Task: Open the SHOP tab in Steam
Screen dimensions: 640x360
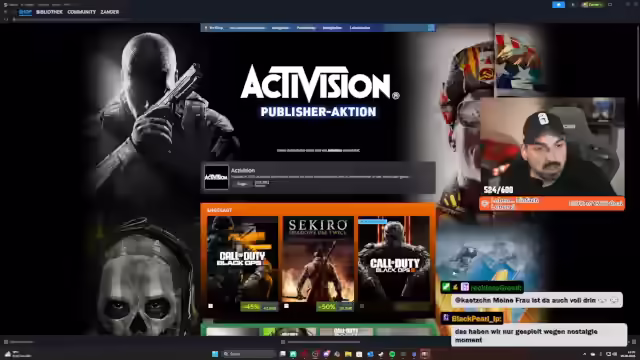Action: tap(25, 12)
